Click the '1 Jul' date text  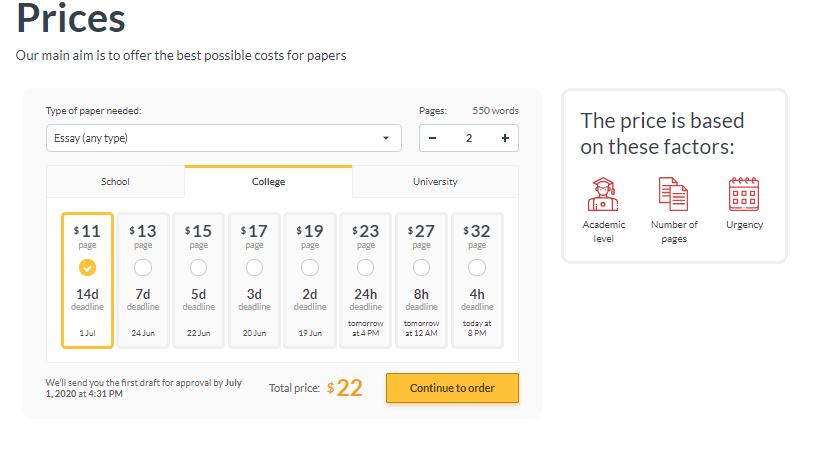pos(87,333)
